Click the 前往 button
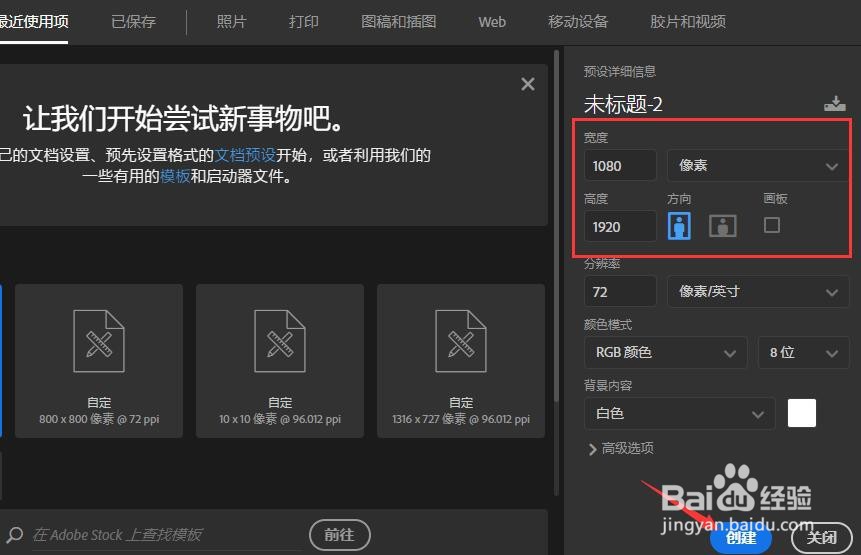This screenshot has width=861, height=555. click(x=340, y=535)
